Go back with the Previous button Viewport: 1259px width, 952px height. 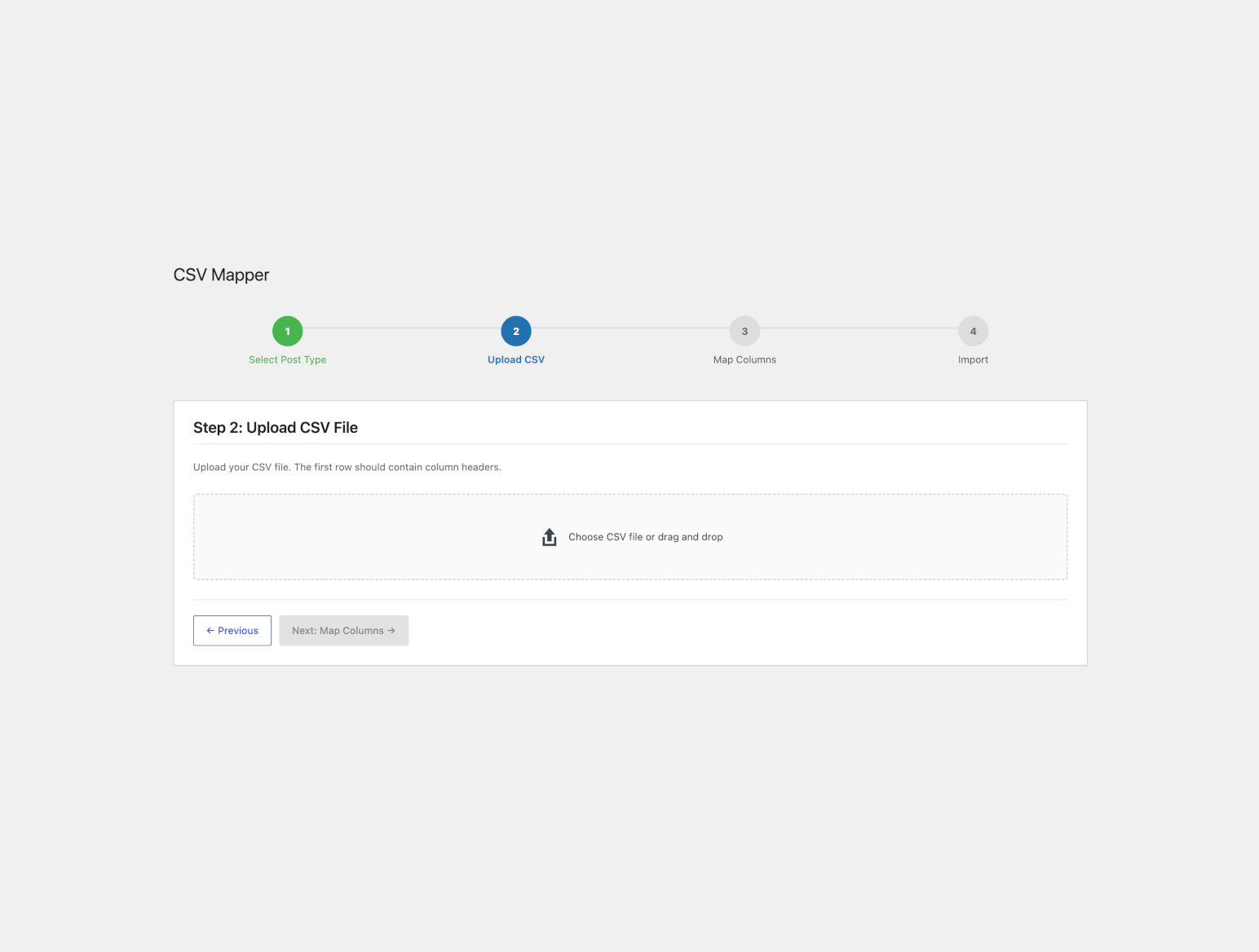pos(232,631)
